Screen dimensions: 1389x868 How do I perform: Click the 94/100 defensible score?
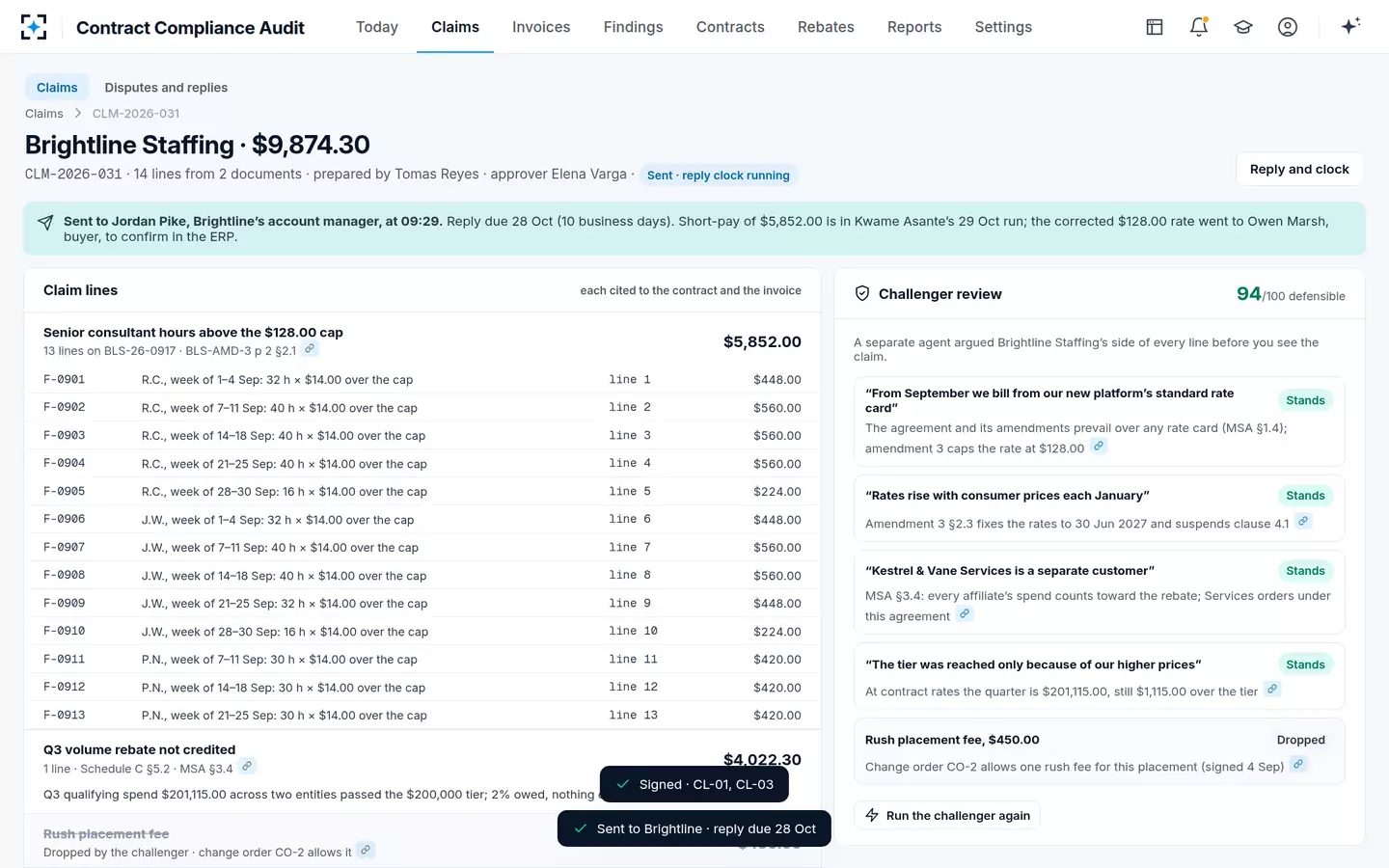[x=1291, y=294]
